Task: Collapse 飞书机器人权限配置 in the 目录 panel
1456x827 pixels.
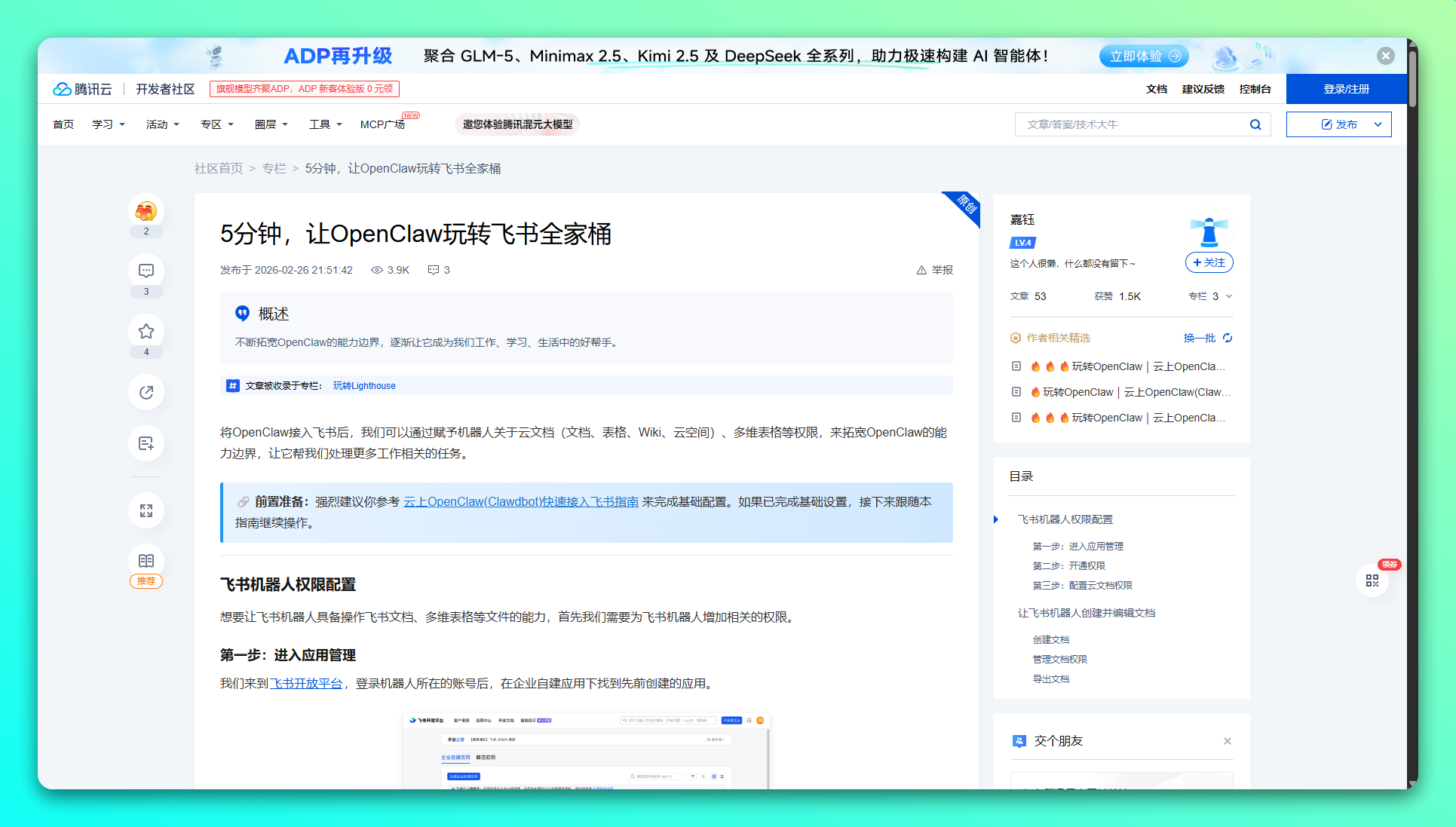Action: pyautogui.click(x=997, y=519)
